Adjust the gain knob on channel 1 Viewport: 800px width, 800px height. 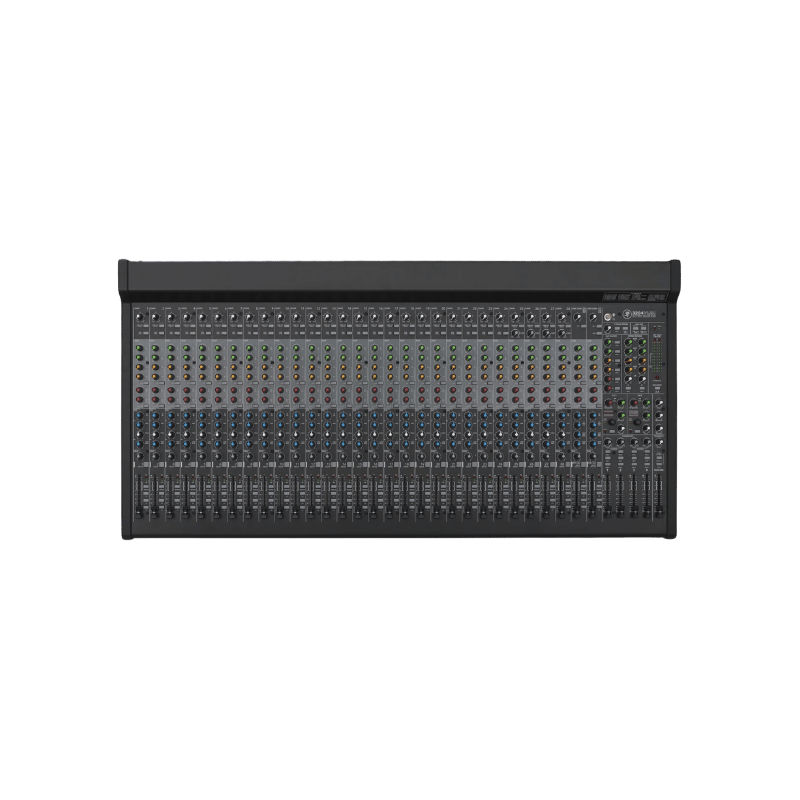click(140, 316)
